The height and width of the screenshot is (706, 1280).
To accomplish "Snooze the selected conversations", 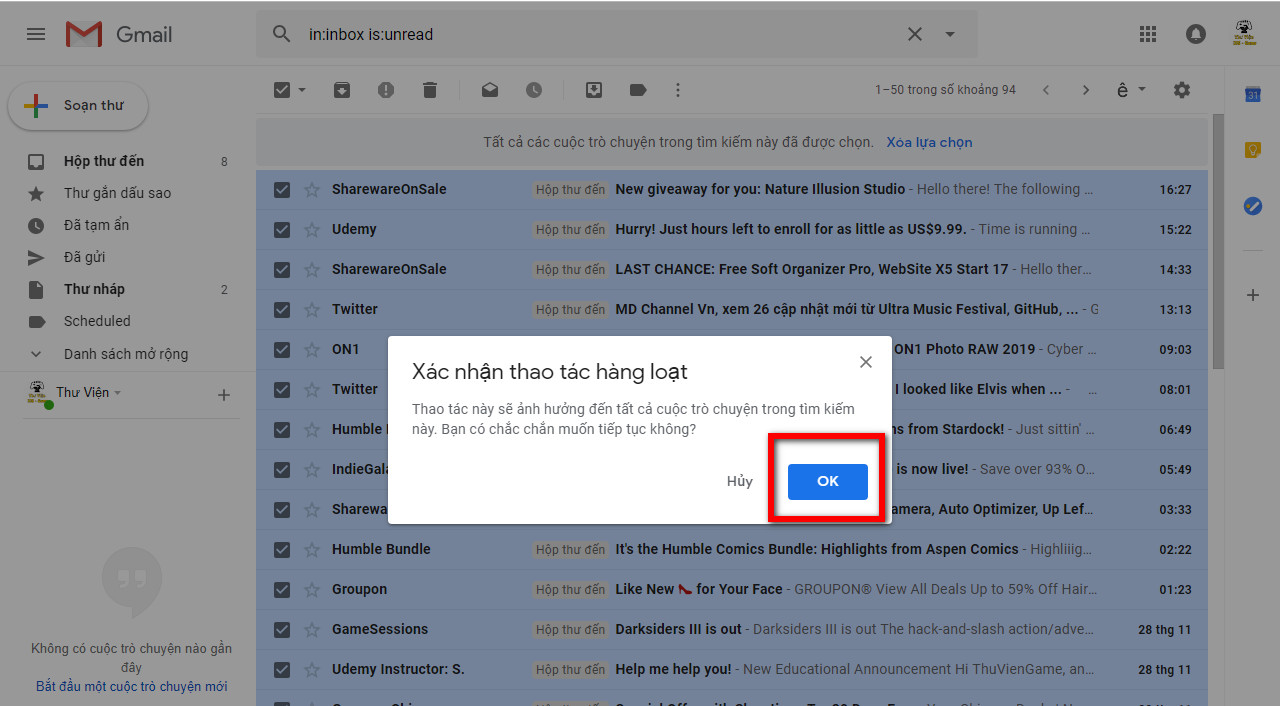I will click(x=533, y=89).
